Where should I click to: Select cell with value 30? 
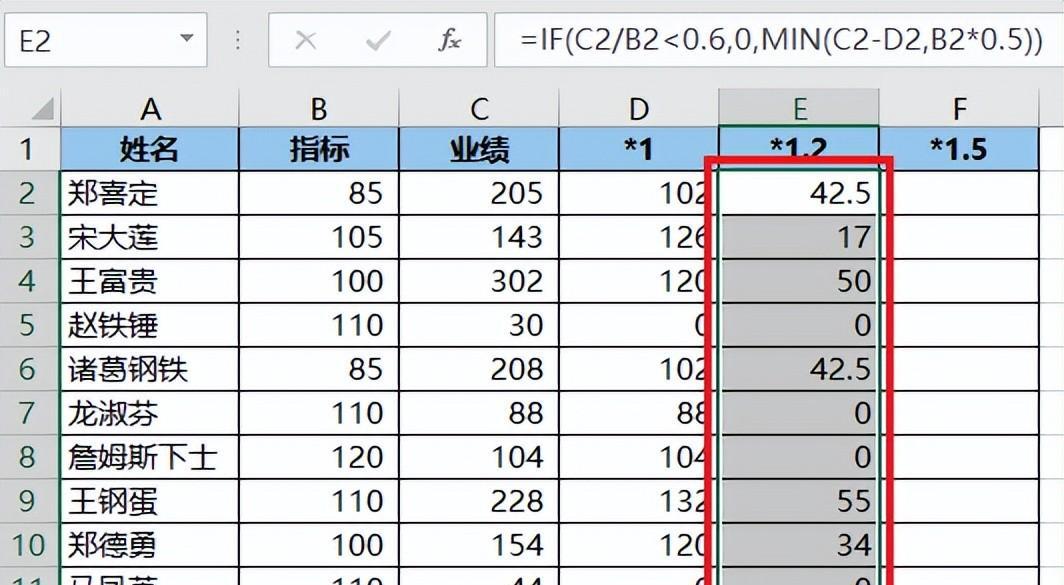coord(479,324)
